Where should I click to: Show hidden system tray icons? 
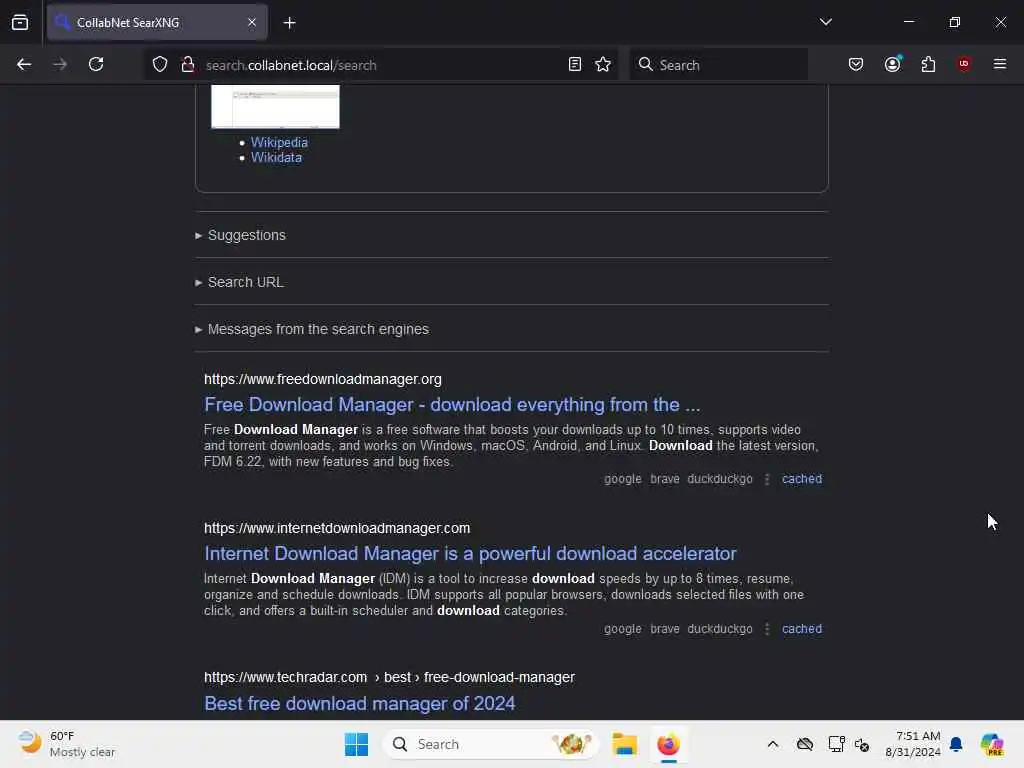tap(773, 744)
